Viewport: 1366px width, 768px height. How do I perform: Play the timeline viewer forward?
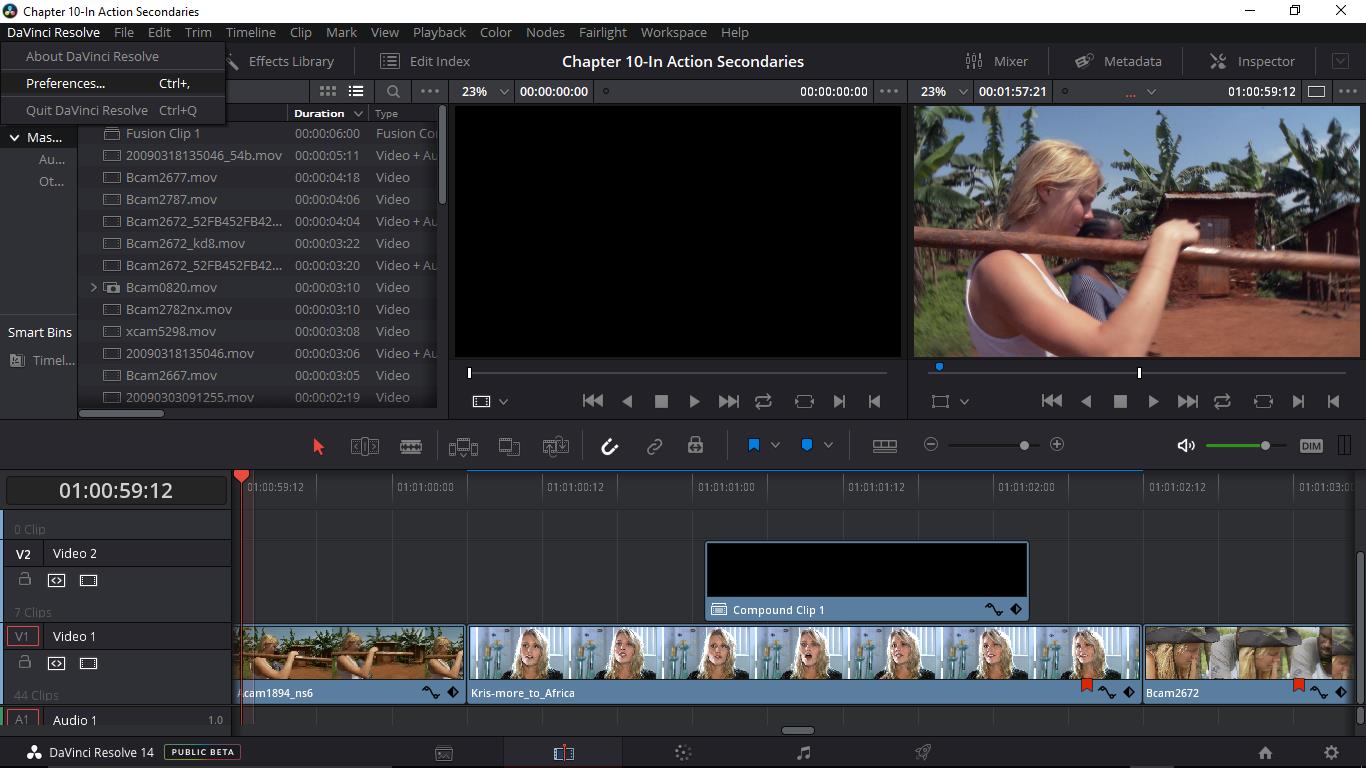pyautogui.click(x=1153, y=401)
